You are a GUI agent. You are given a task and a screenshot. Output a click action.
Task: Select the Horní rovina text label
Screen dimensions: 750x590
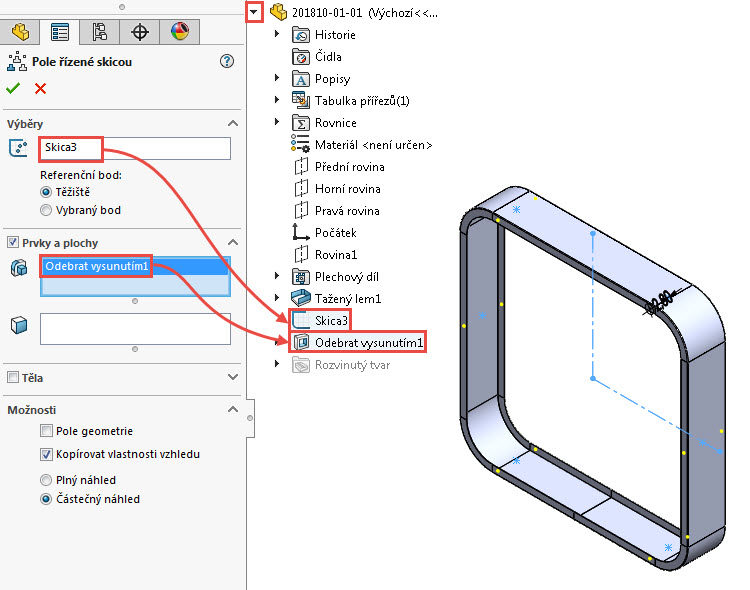point(348,189)
